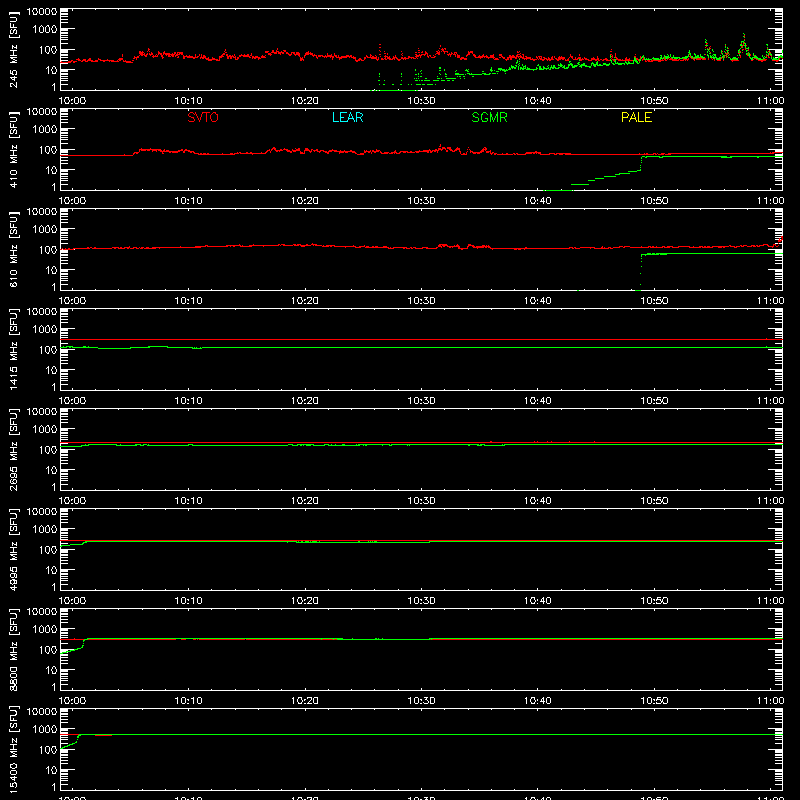The width and height of the screenshot is (800, 800).
Task: Select the '4995 MHz [SFU]' axis title
Action: (x=14, y=549)
